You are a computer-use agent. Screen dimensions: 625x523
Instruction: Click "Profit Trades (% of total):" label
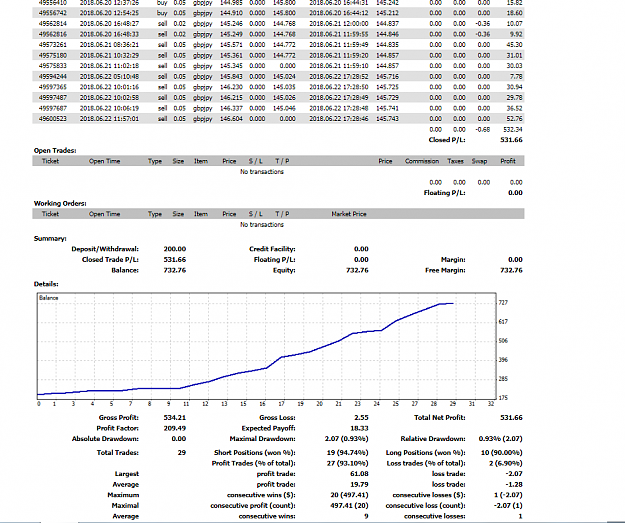coord(254,464)
